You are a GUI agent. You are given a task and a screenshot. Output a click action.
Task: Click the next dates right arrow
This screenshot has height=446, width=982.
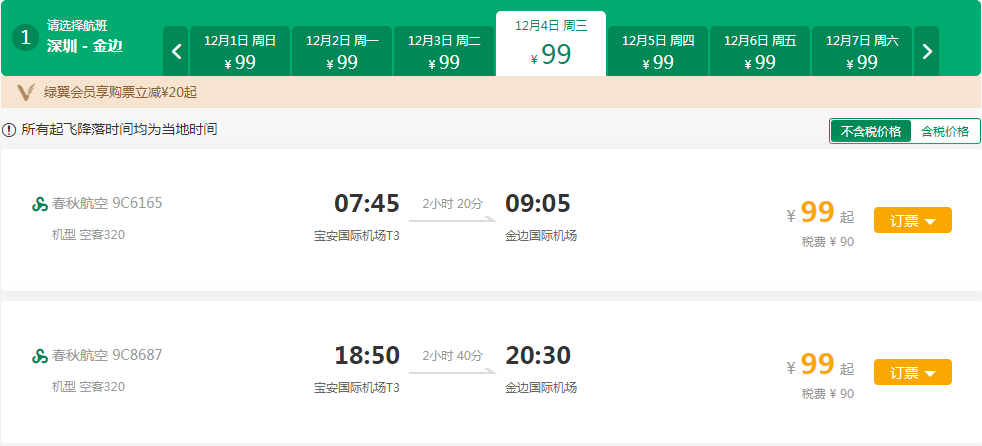(927, 51)
